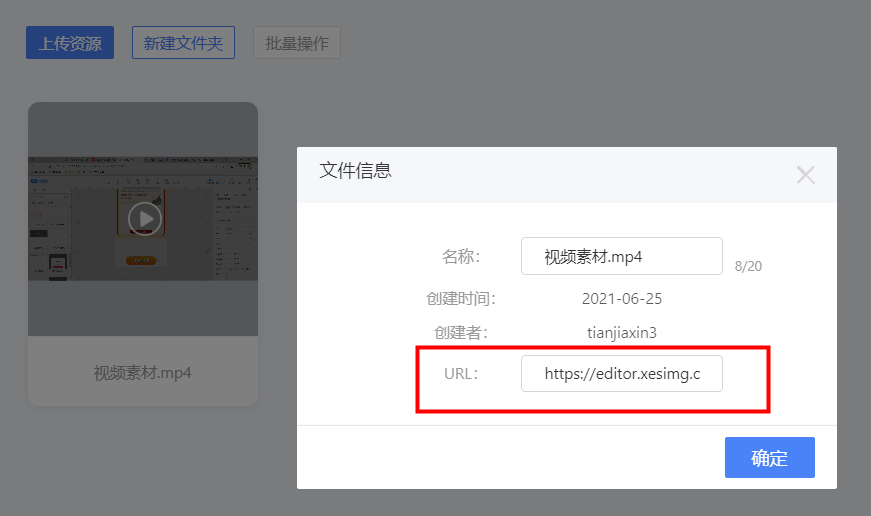The height and width of the screenshot is (516, 871).
Task: Focus the 名称 file name input field
Action: tap(621, 256)
